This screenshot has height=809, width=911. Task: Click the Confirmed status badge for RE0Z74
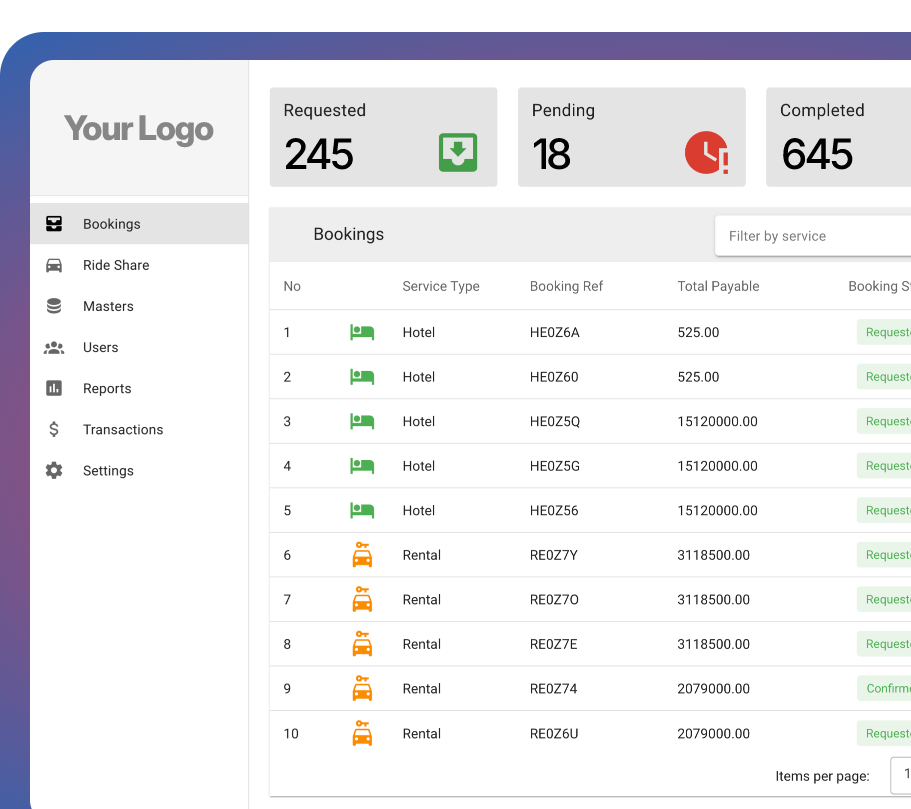(884, 688)
